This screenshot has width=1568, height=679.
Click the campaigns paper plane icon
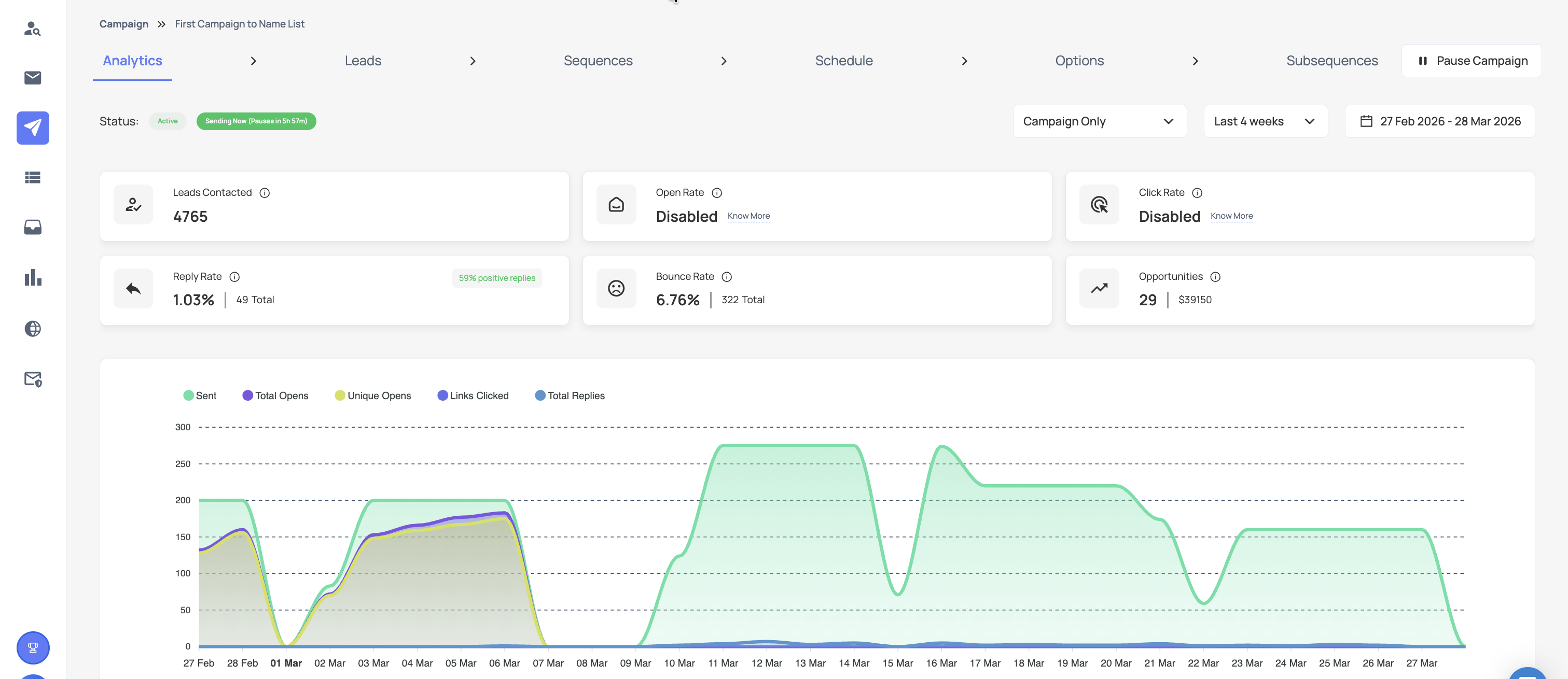32,128
